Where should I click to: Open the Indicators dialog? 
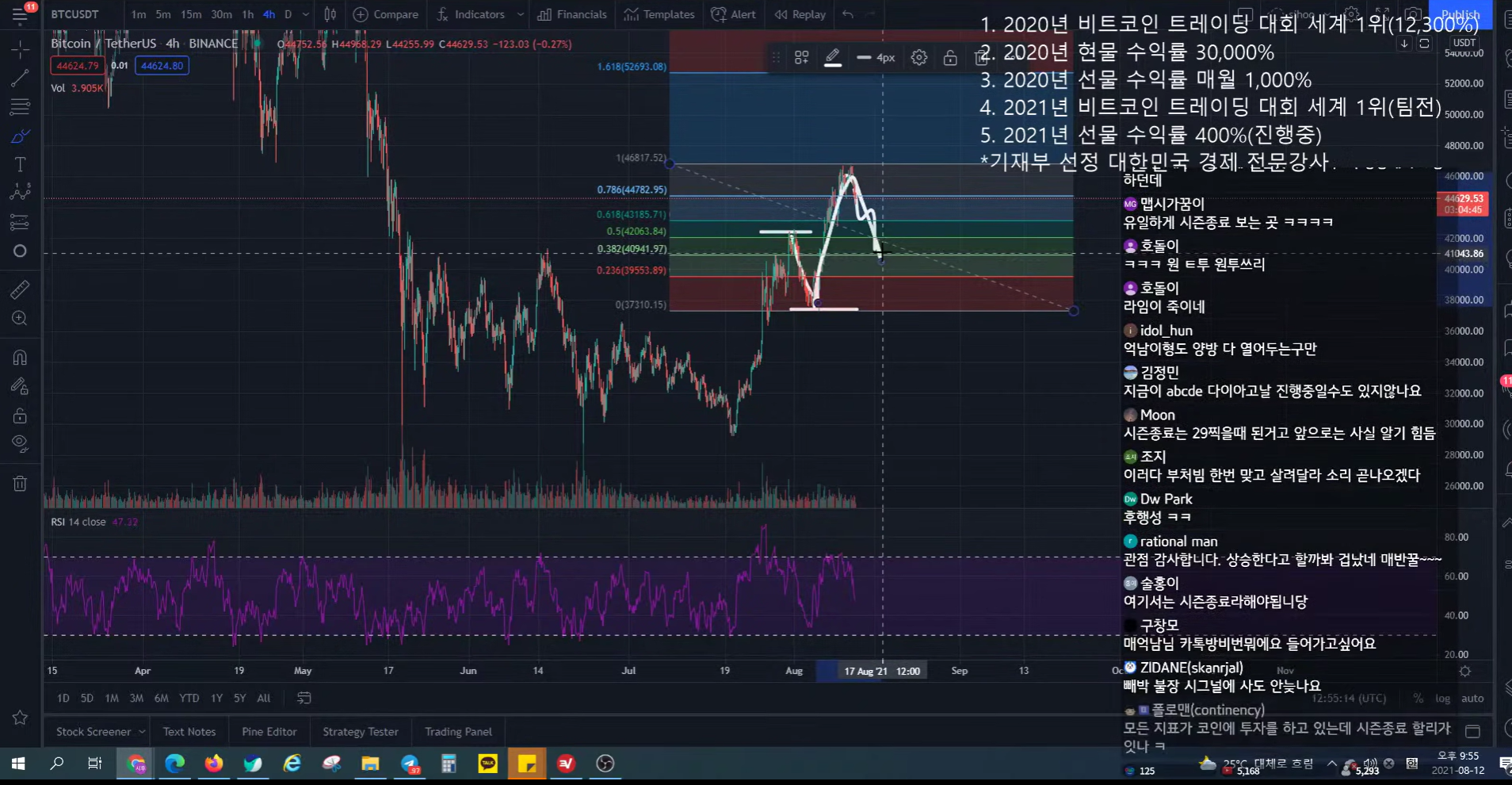click(470, 14)
